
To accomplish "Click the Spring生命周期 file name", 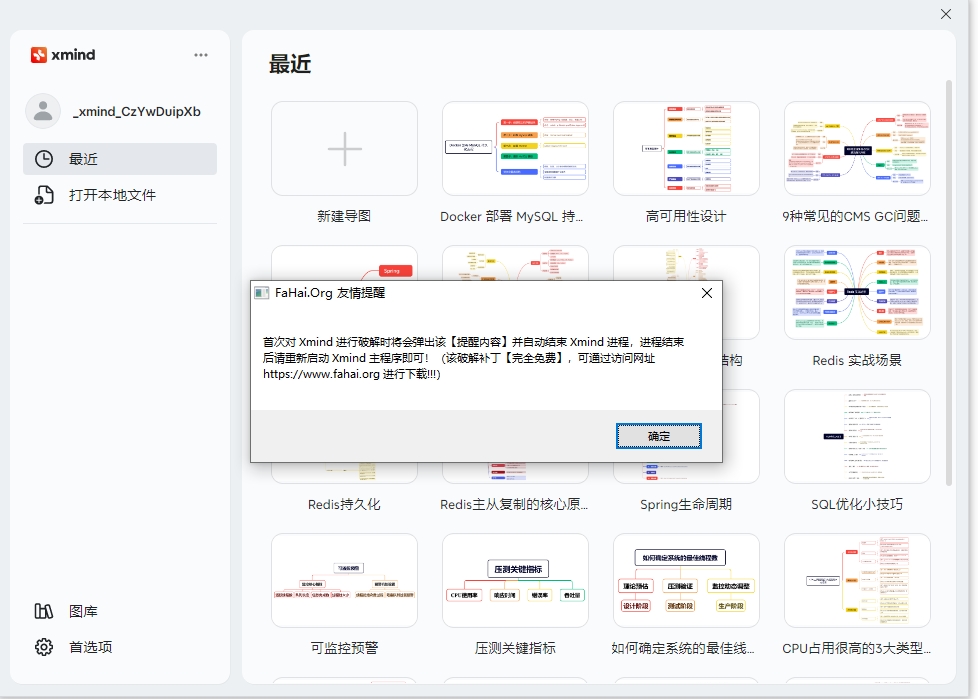I will point(686,504).
